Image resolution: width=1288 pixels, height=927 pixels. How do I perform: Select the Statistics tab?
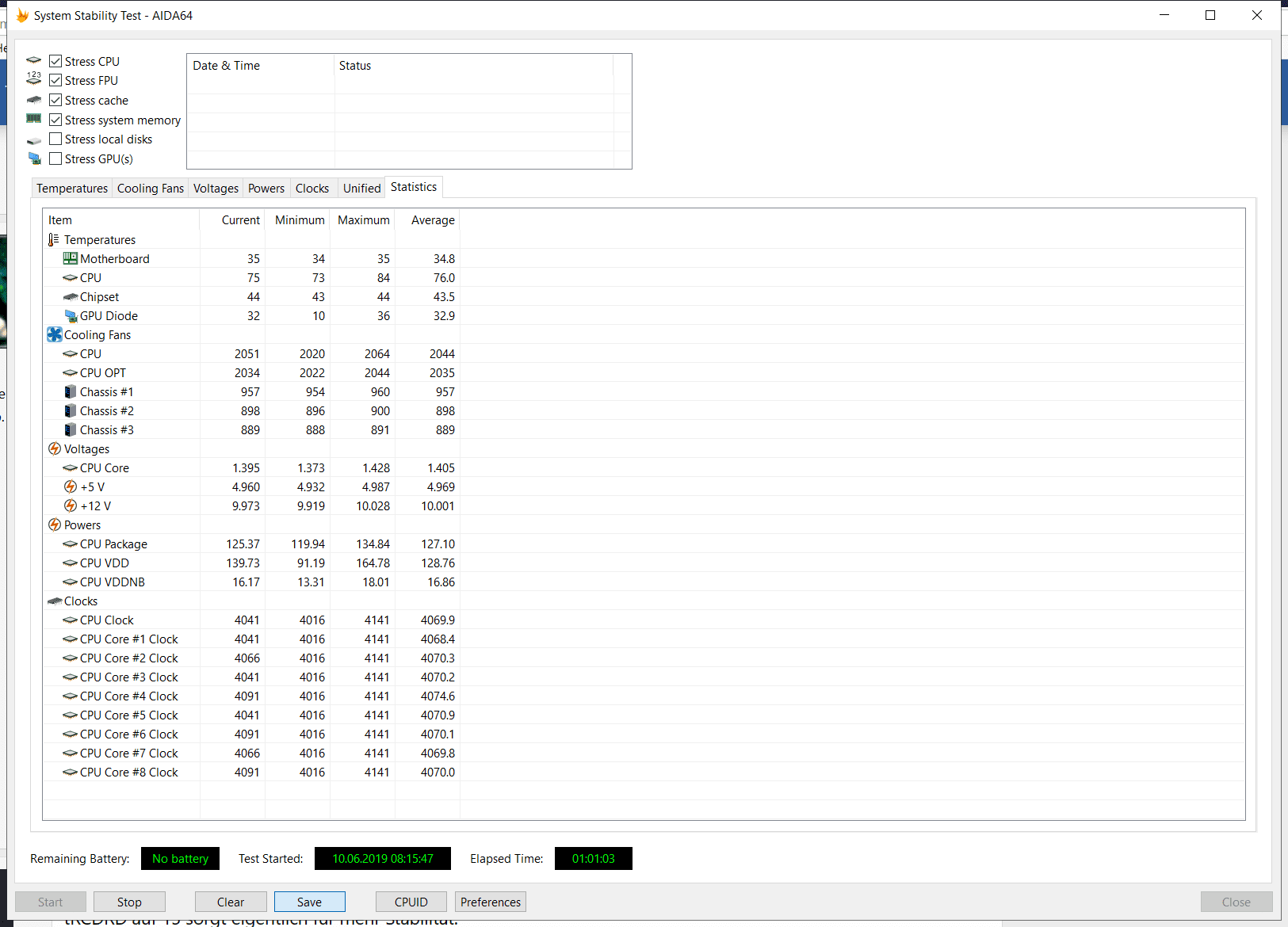pos(414,187)
